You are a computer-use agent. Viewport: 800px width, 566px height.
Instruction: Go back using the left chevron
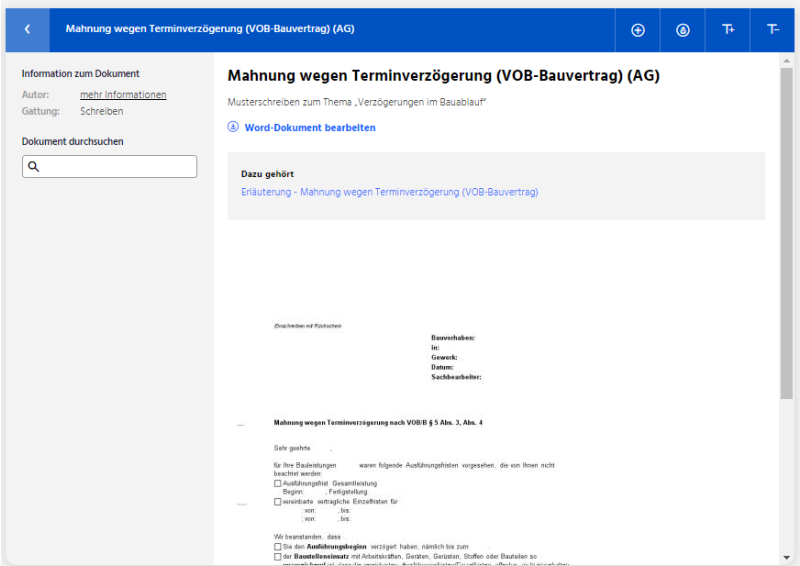(27, 30)
